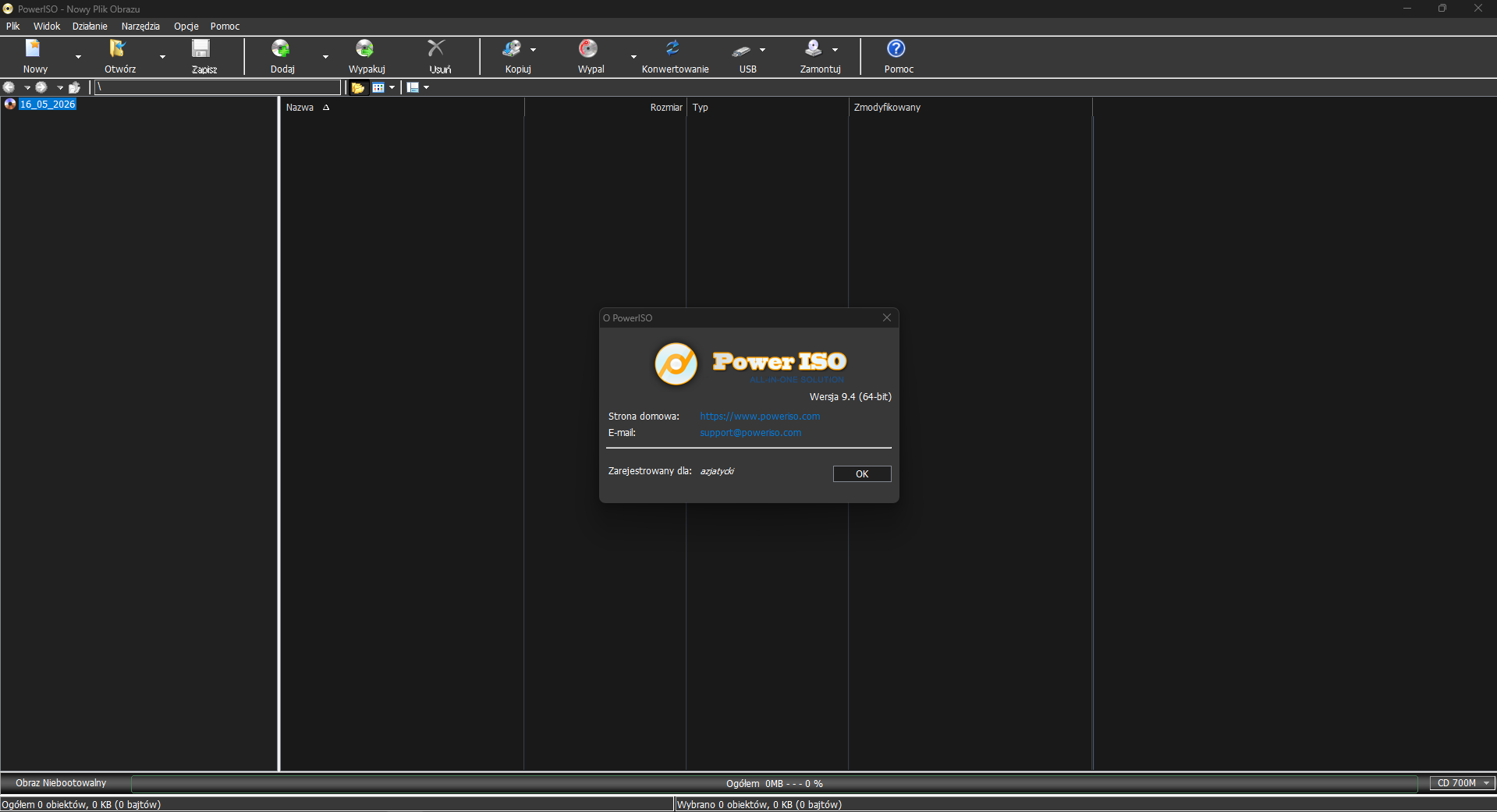
Task: Click the support@poweriso.com email link
Action: tap(750, 433)
